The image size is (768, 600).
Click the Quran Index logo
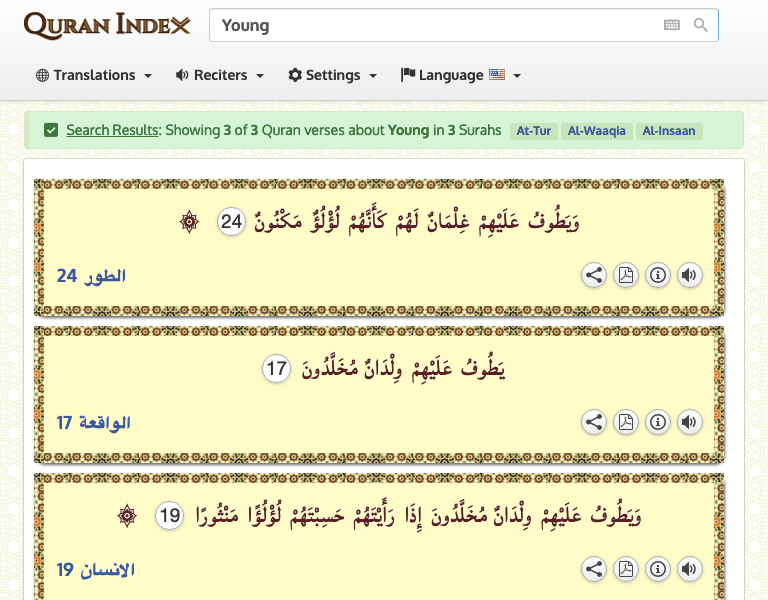click(107, 25)
